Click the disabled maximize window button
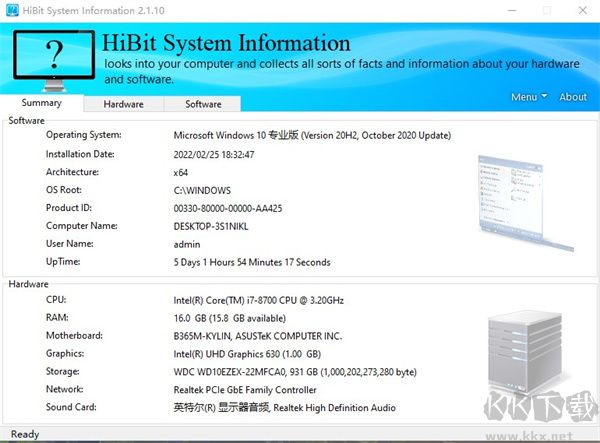The image size is (600, 443). point(547,10)
